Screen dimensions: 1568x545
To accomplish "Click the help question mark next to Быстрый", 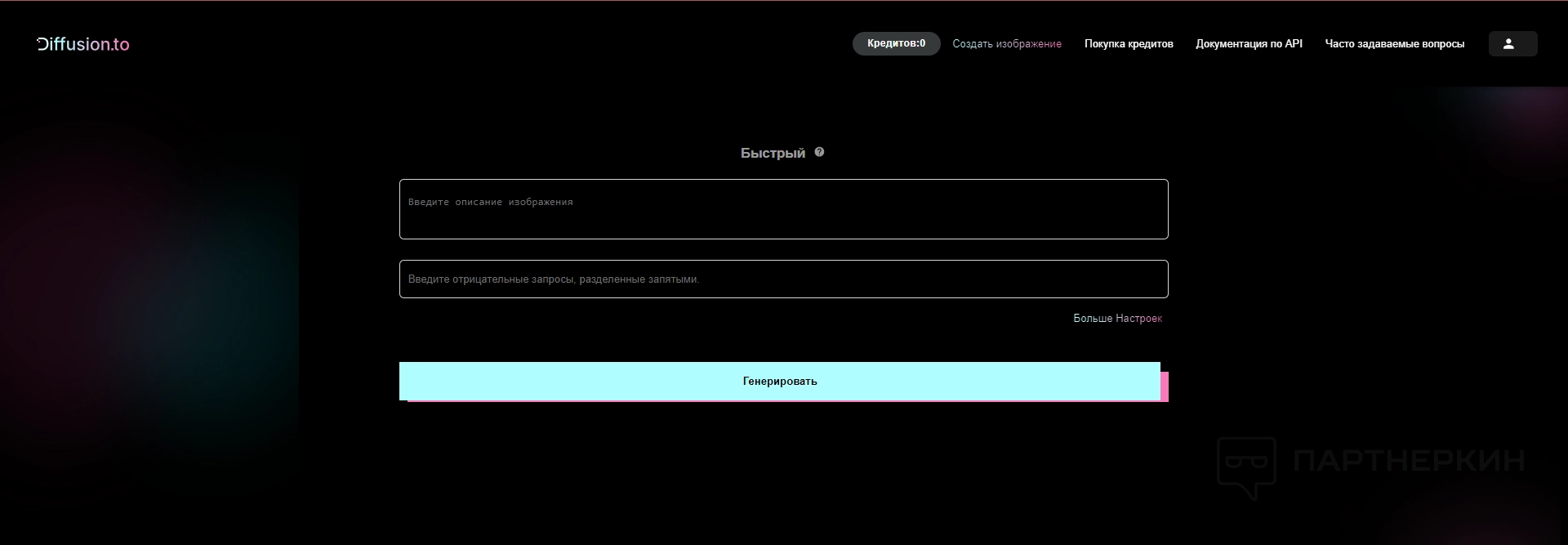I will click(819, 152).
